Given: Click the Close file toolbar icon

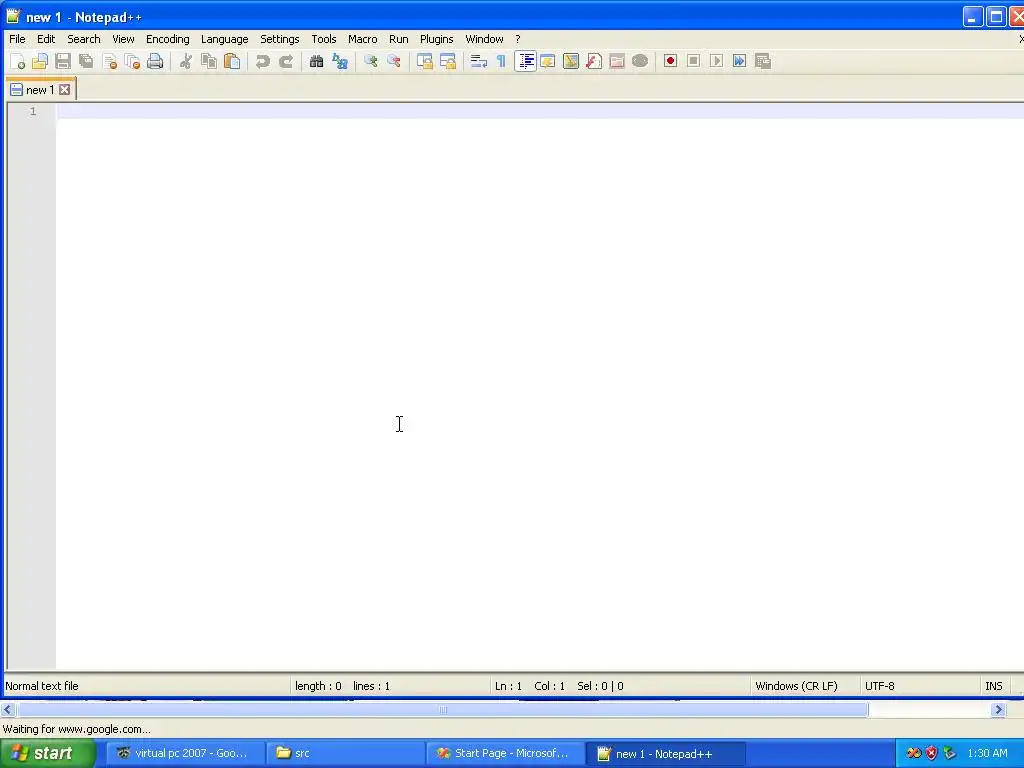Looking at the screenshot, I should [109, 61].
